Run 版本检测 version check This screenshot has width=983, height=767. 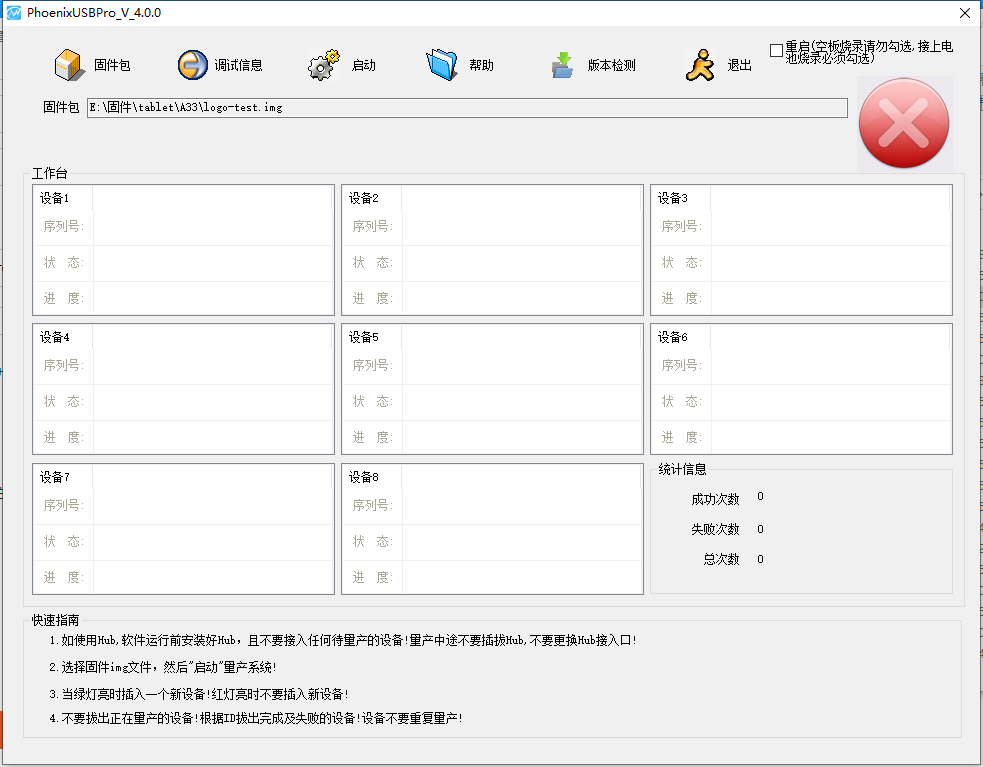point(564,62)
